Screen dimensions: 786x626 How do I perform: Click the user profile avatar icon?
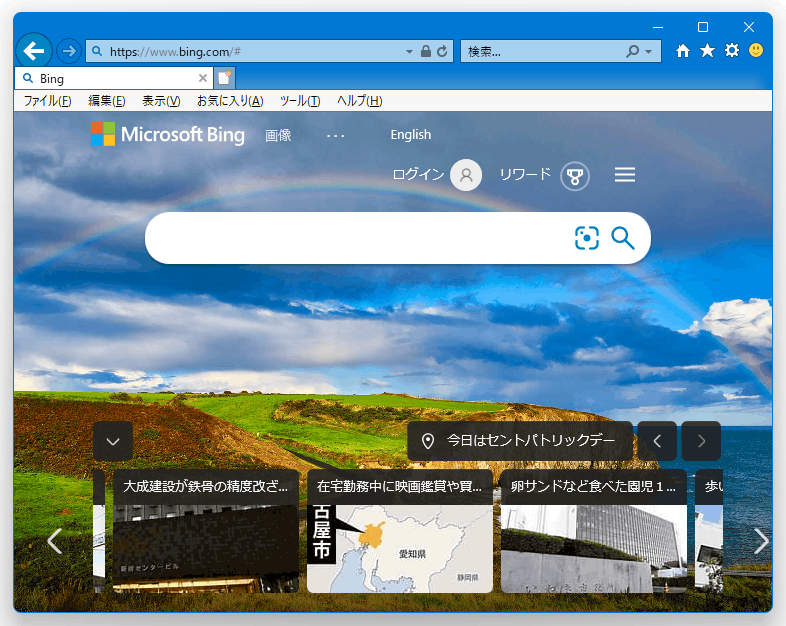pyautogui.click(x=466, y=175)
